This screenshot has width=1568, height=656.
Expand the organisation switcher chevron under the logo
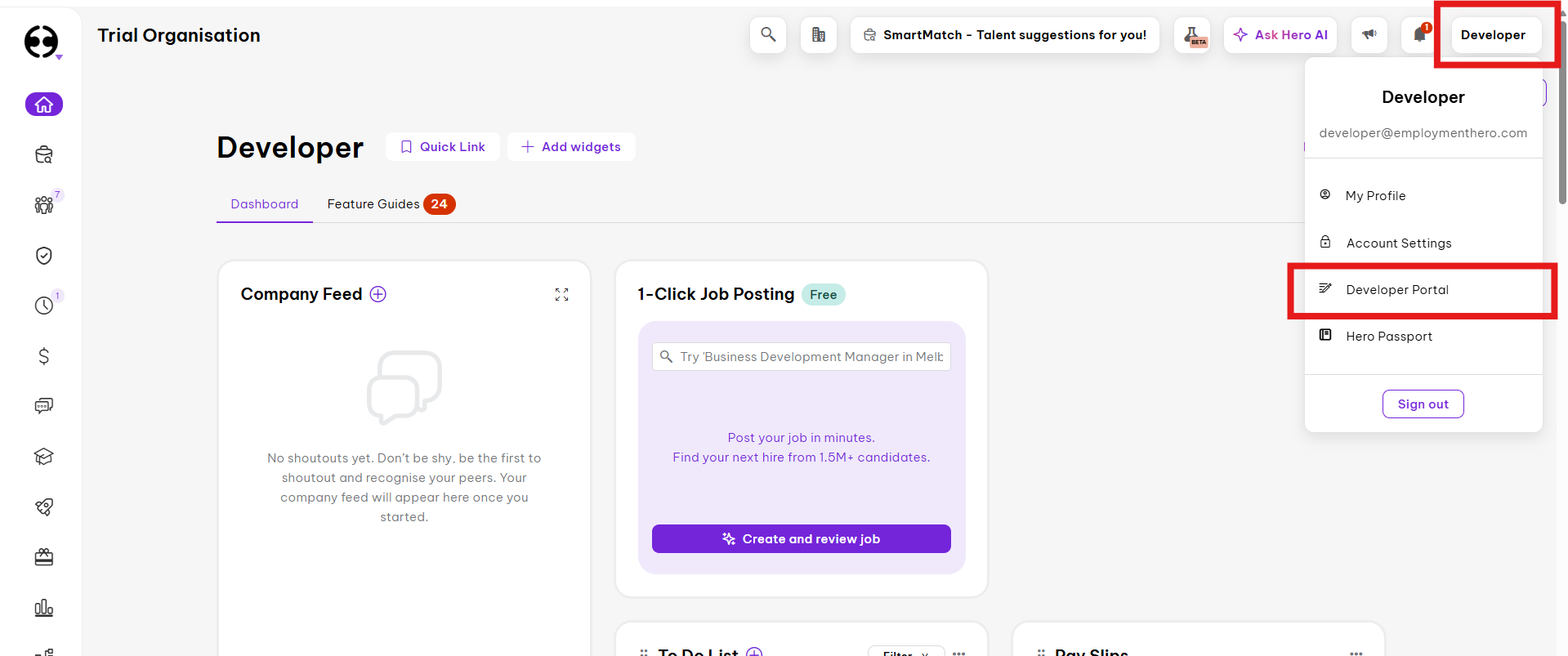[58, 57]
